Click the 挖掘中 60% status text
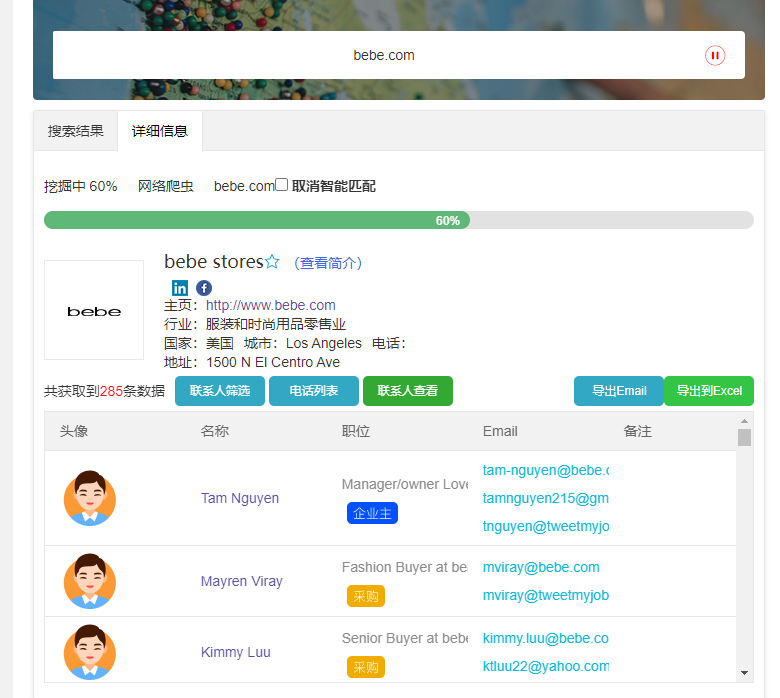Viewport: 780px width, 698px height. click(81, 187)
